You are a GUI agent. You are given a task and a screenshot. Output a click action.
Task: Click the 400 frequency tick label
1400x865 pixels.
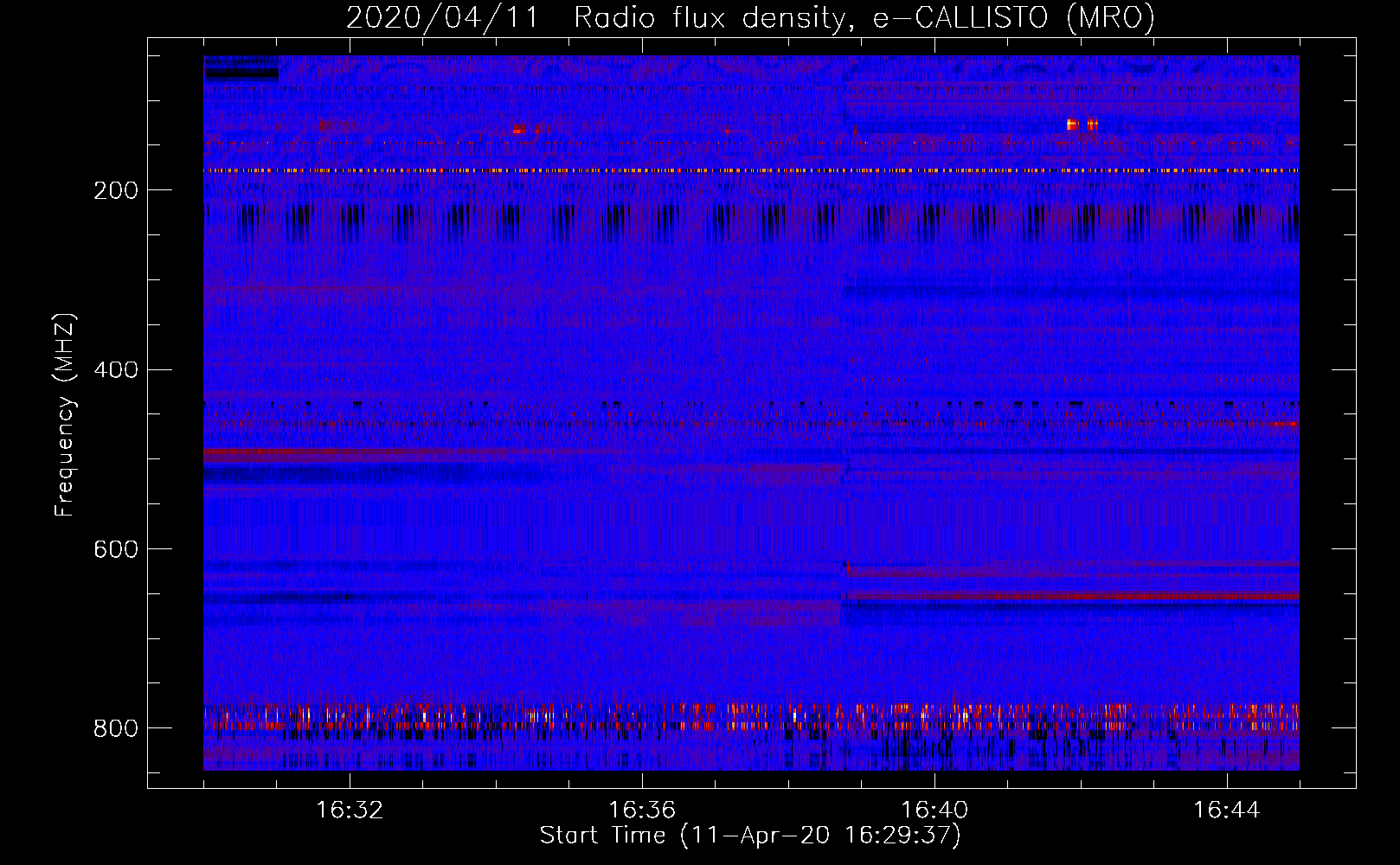point(115,370)
